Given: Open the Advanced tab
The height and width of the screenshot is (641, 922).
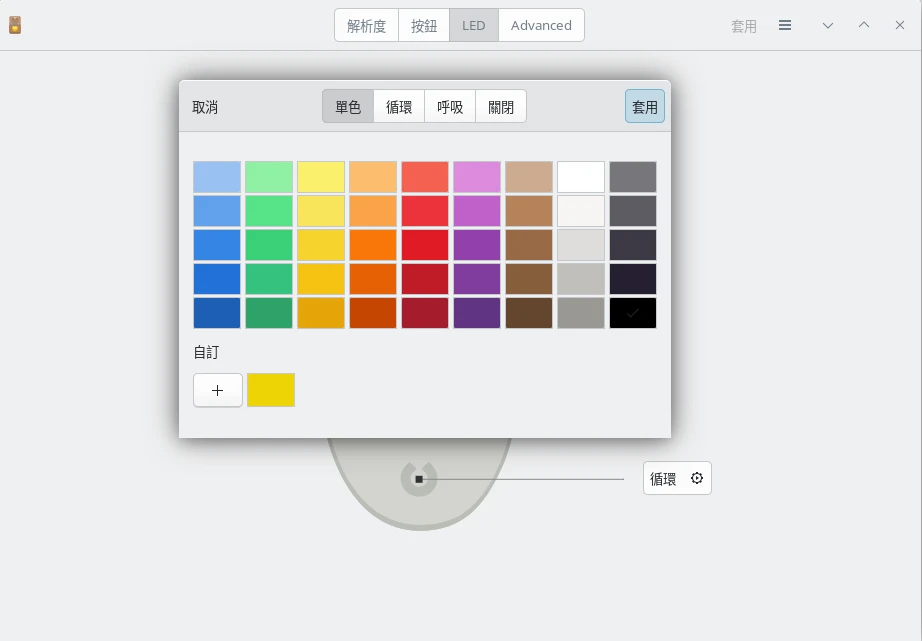Looking at the screenshot, I should pyautogui.click(x=541, y=26).
